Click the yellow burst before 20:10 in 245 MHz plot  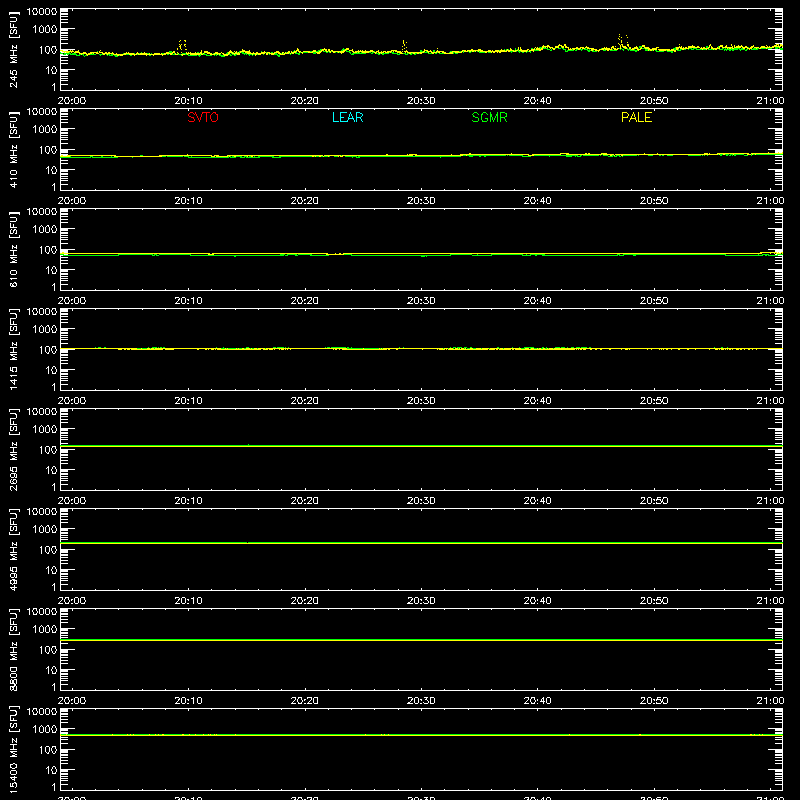[182, 45]
